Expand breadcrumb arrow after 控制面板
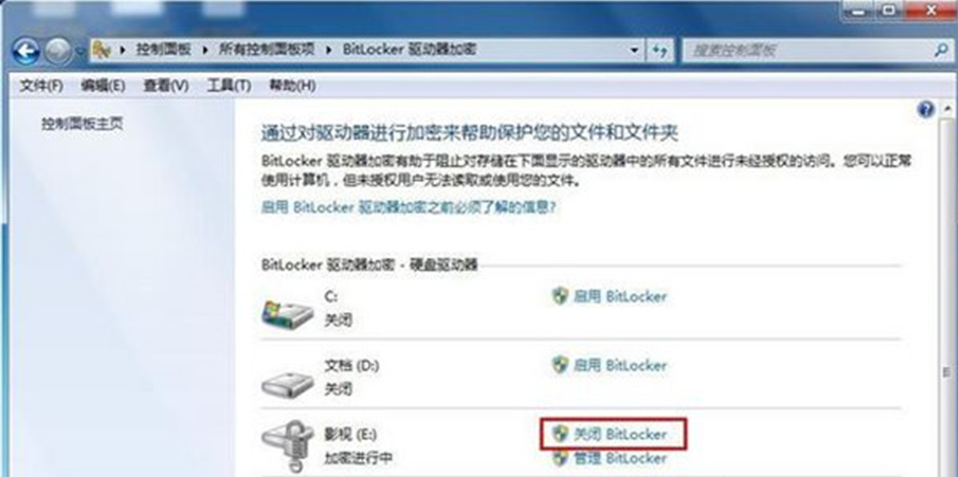 point(206,50)
